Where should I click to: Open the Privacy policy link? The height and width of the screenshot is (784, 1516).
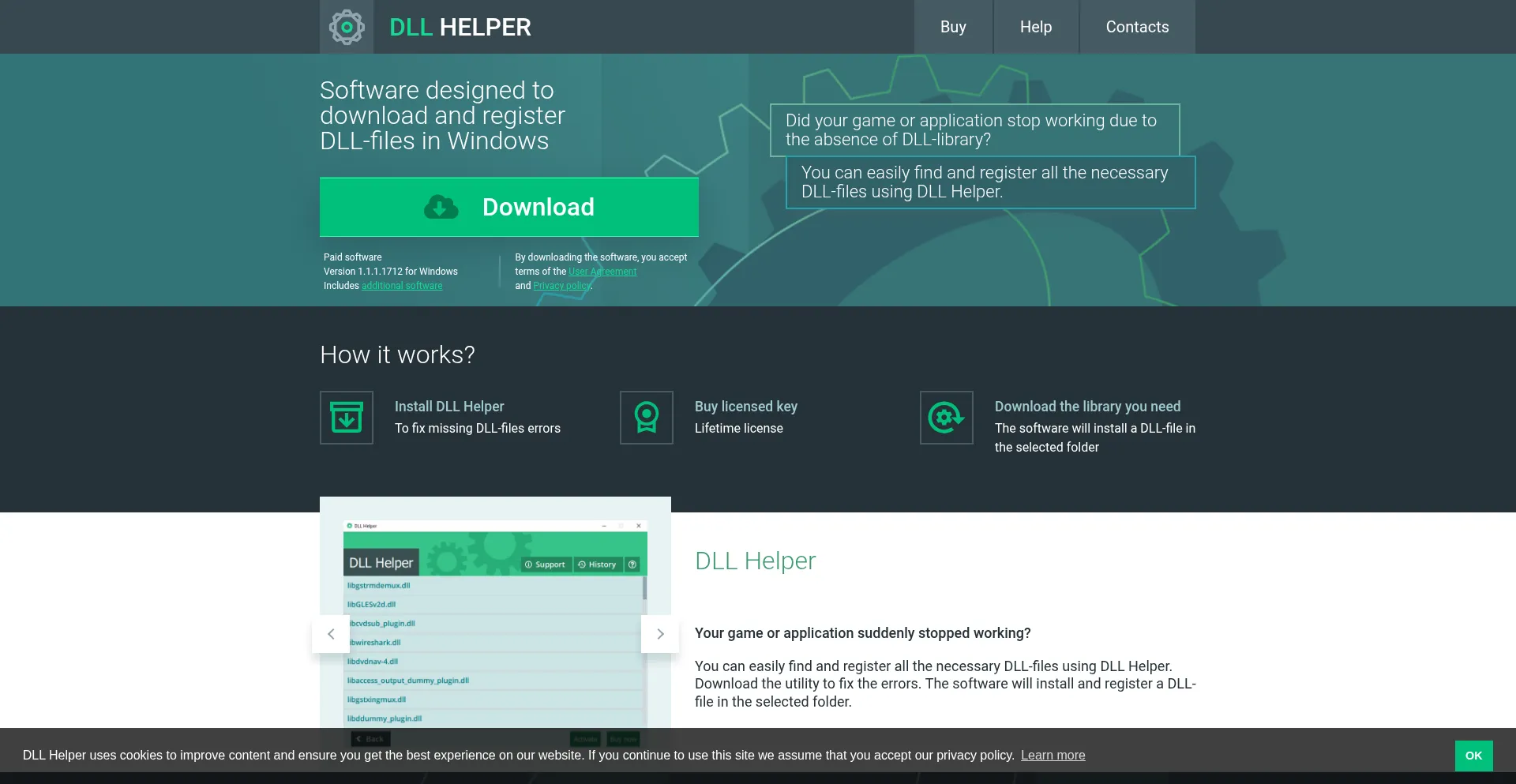pos(561,286)
